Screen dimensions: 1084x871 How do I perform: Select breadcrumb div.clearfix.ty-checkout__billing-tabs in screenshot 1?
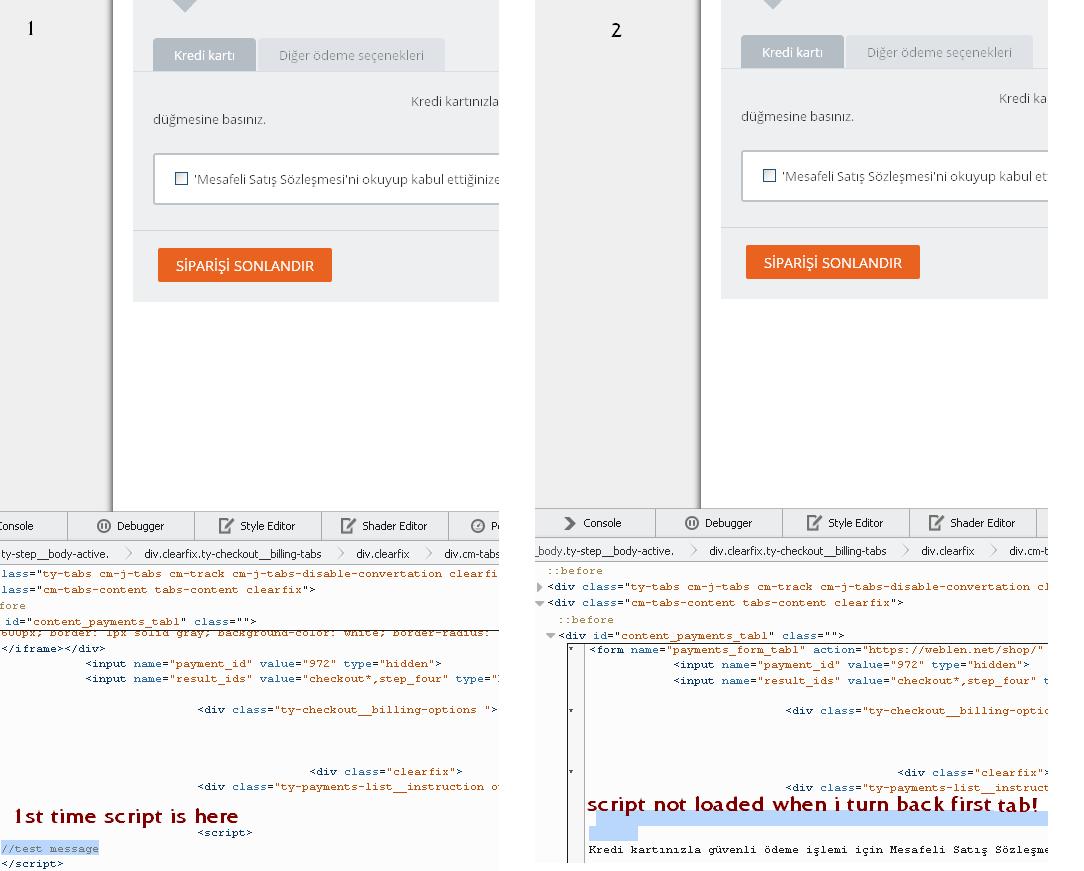(x=232, y=554)
